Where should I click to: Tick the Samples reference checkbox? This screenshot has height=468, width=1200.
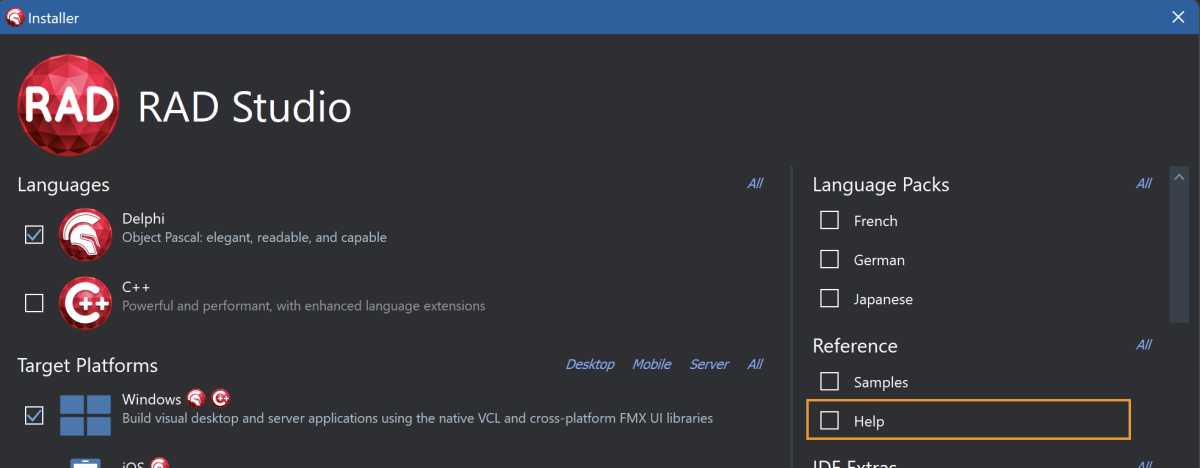829,381
